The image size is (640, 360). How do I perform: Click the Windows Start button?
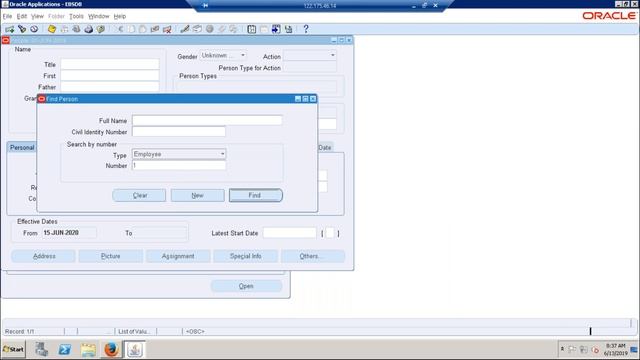(13, 349)
